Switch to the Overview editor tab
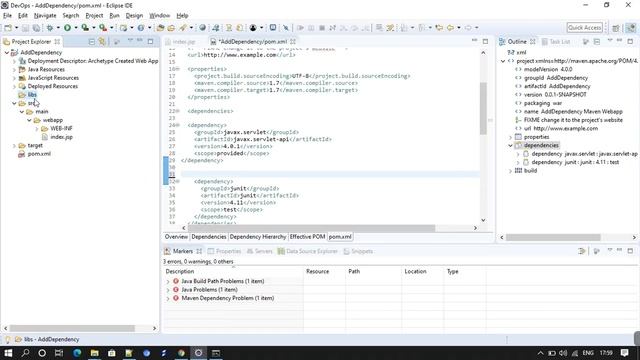 point(176,237)
